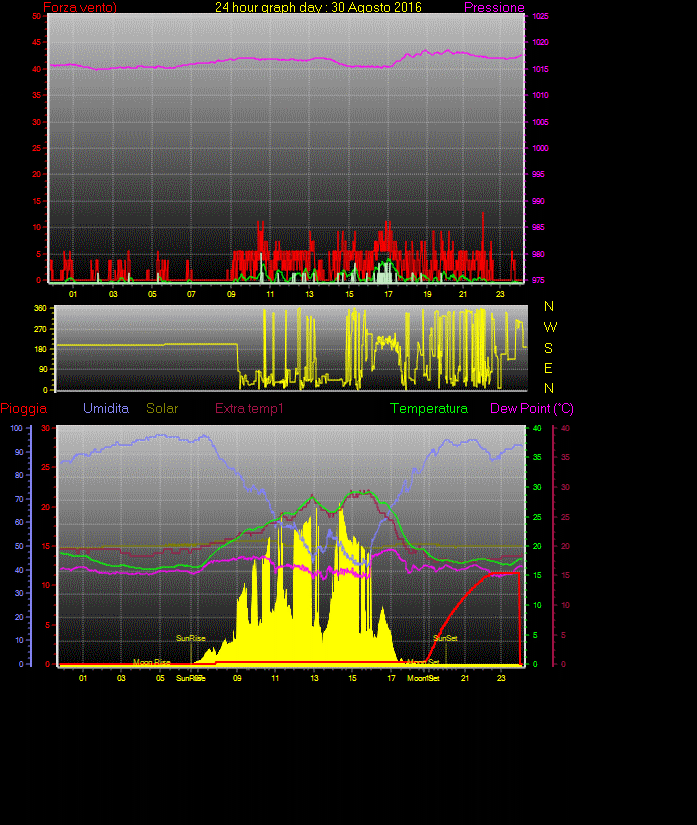Select the "Pioggia" rain legend label

tap(24, 409)
